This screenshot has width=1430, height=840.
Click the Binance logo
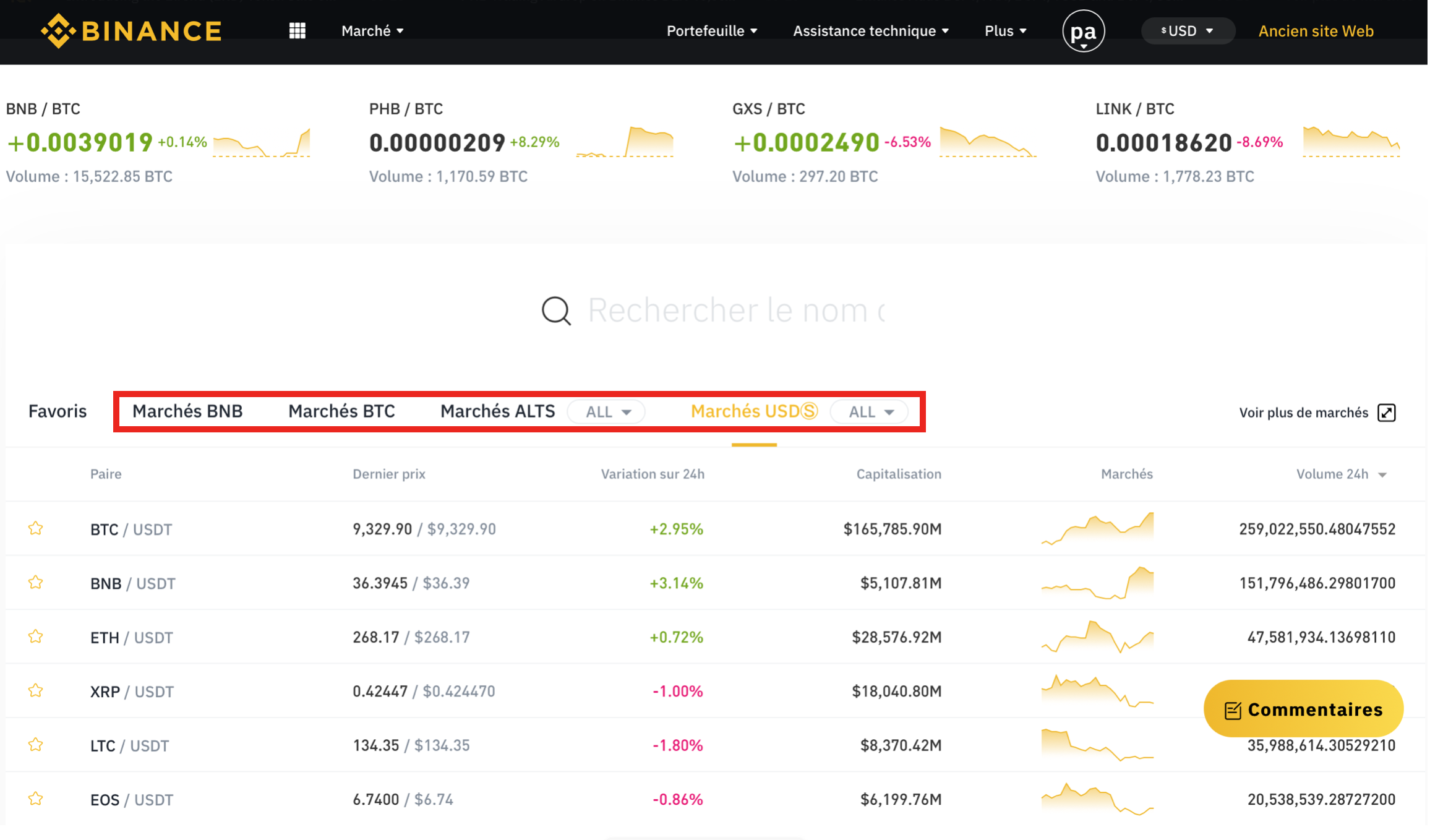tap(131, 31)
